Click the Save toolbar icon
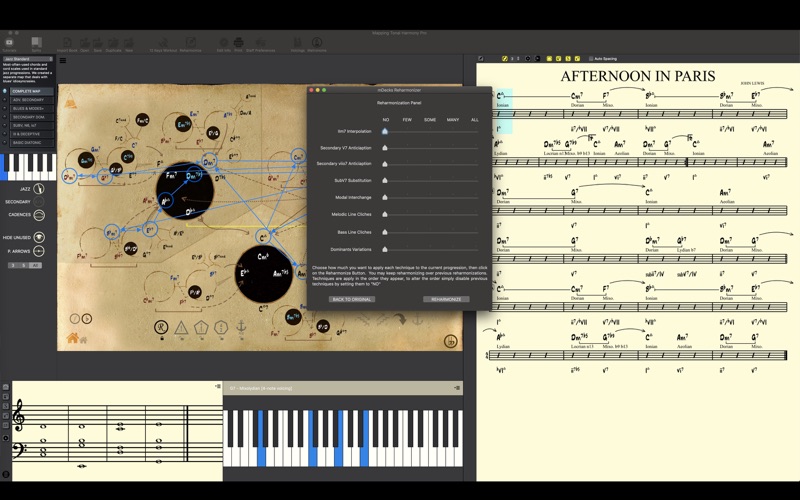The height and width of the screenshot is (500, 800). click(x=98, y=44)
